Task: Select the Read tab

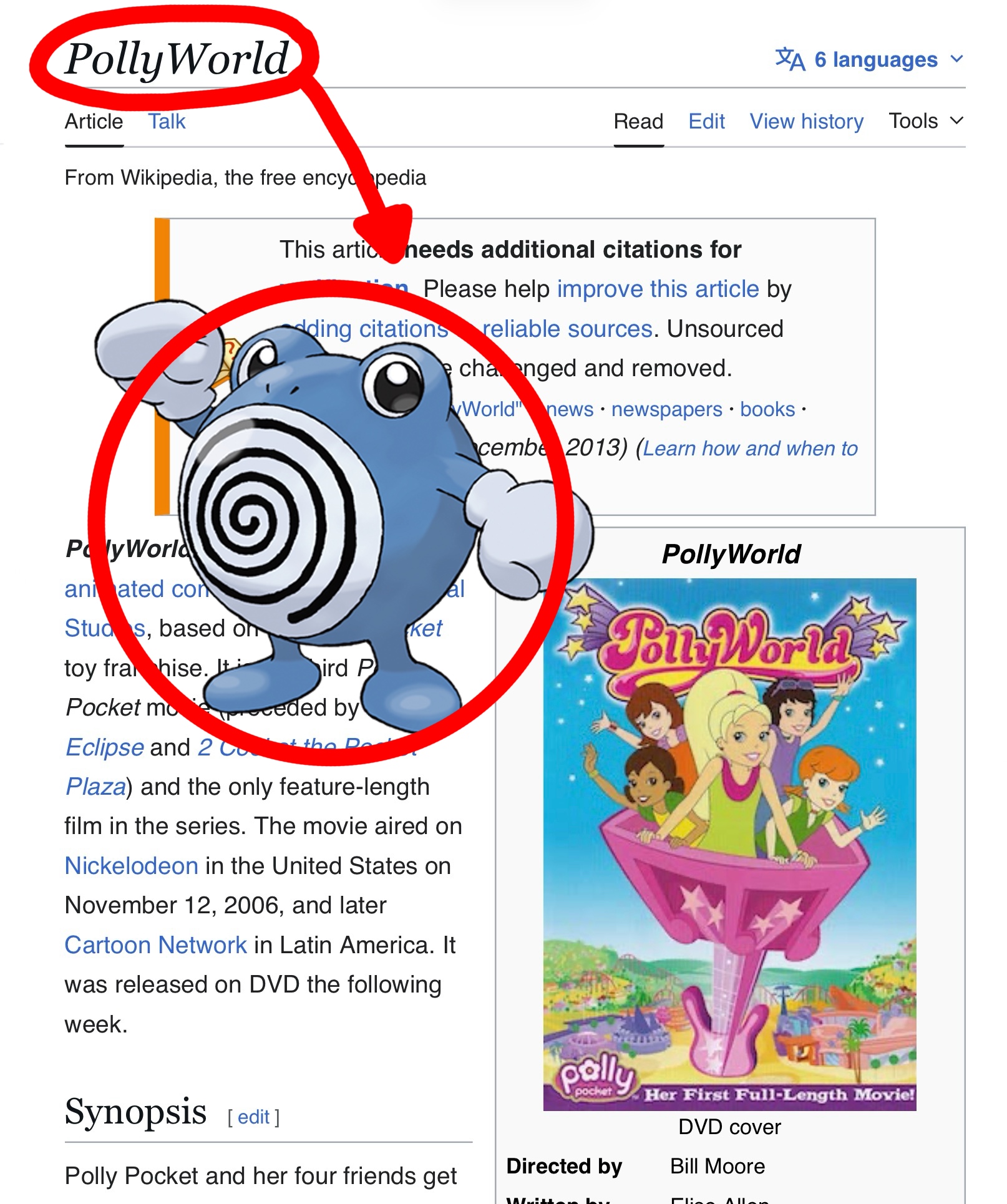Action: [638, 121]
